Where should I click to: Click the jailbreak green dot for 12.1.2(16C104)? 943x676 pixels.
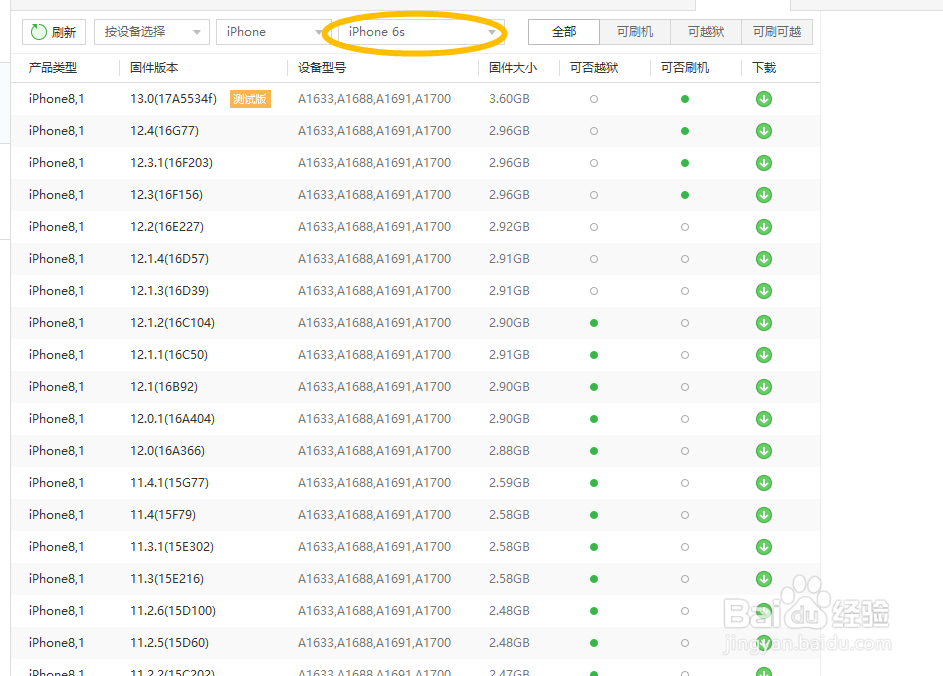(x=594, y=323)
